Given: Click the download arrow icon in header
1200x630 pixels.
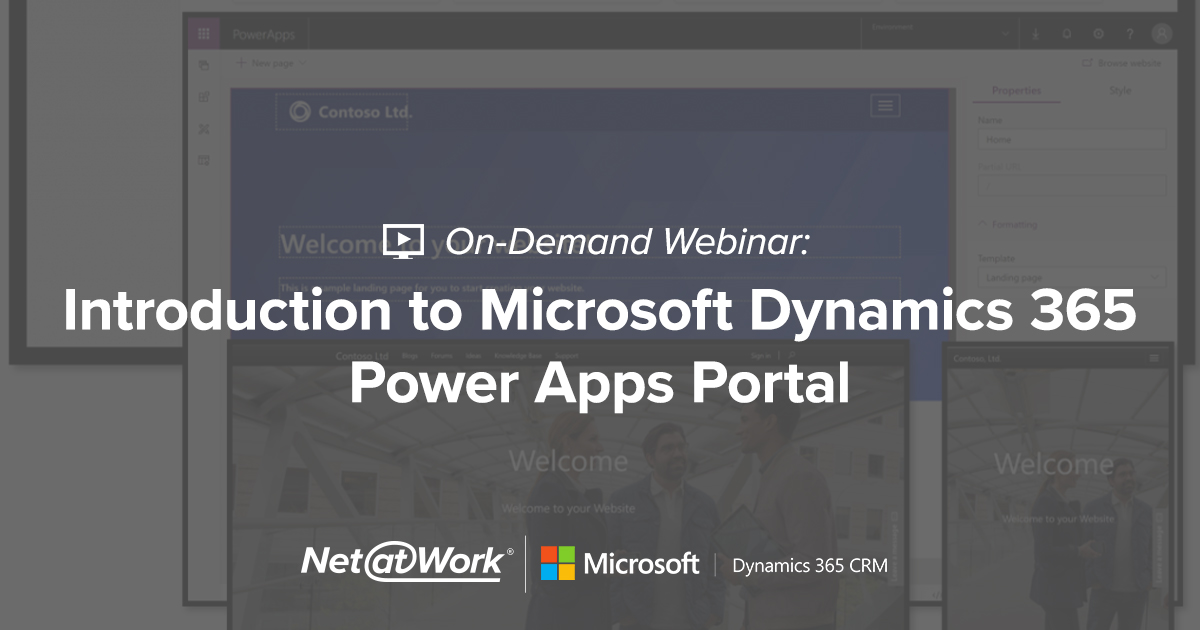Looking at the screenshot, I should 1036,33.
